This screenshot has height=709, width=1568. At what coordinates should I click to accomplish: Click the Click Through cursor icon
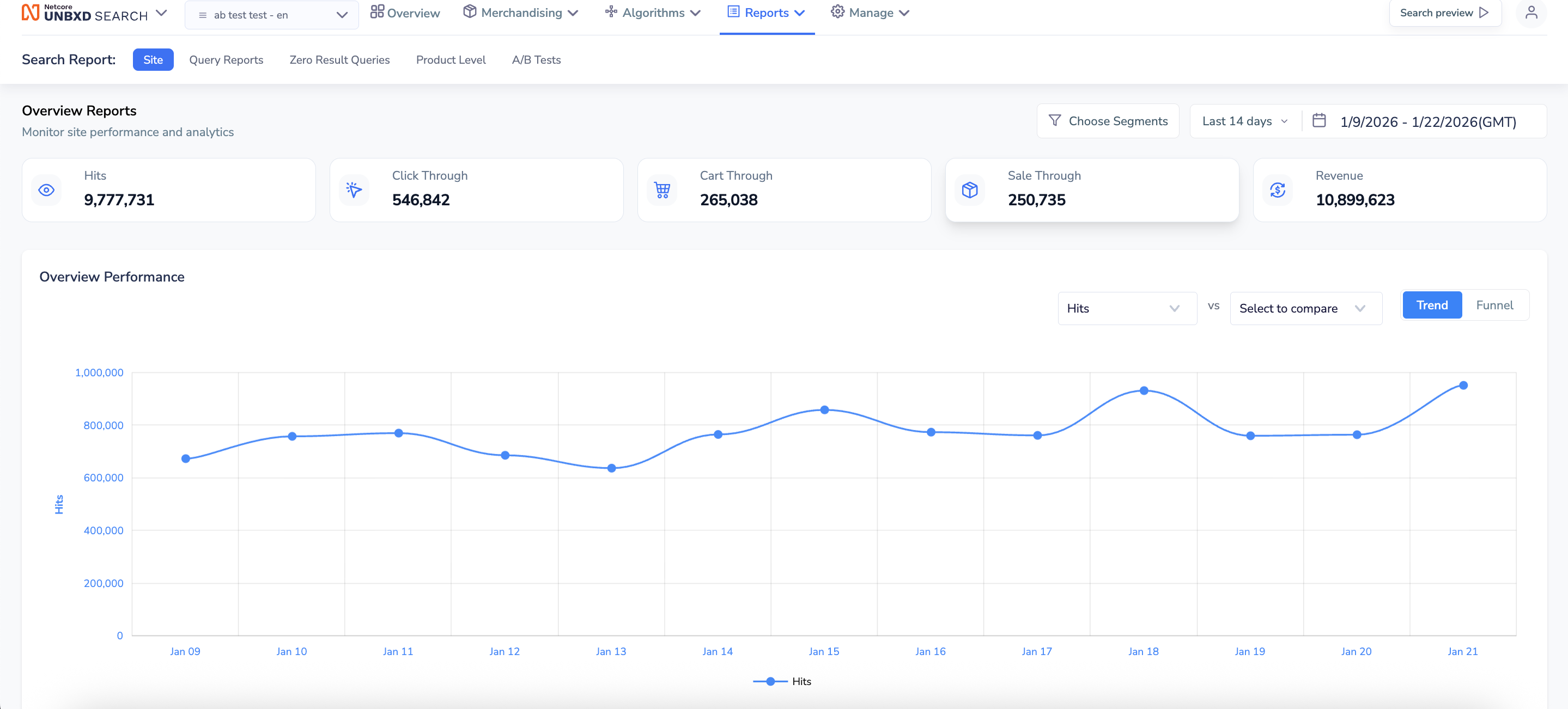click(354, 190)
